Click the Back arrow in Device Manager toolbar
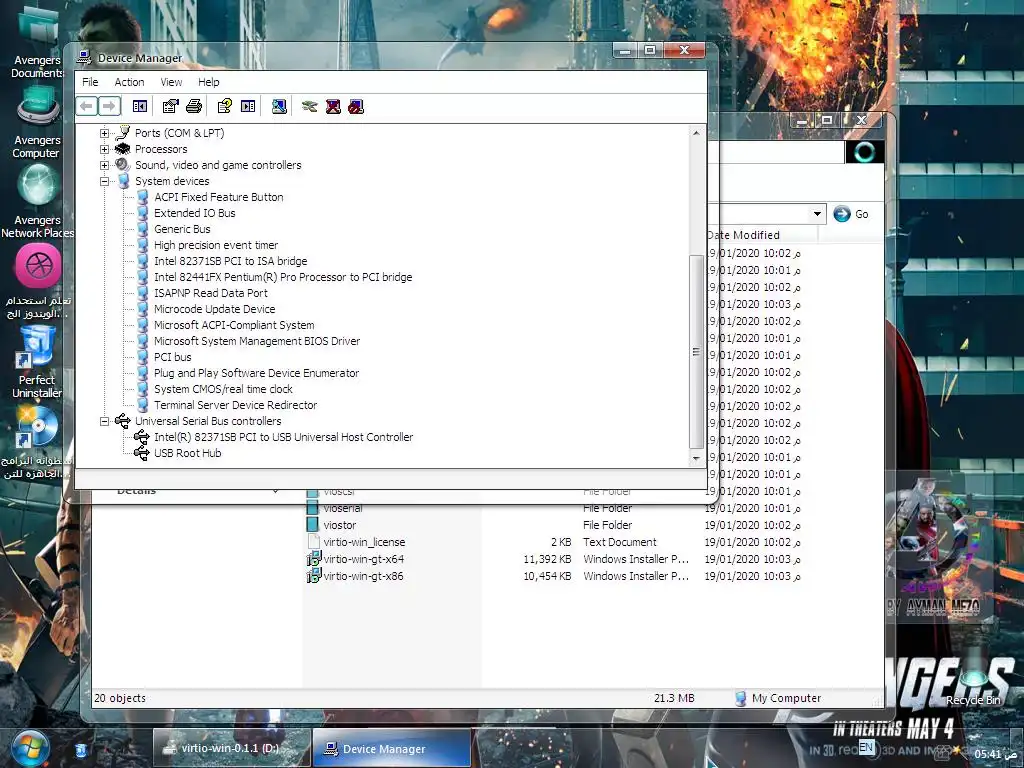1024x768 pixels. (x=87, y=106)
